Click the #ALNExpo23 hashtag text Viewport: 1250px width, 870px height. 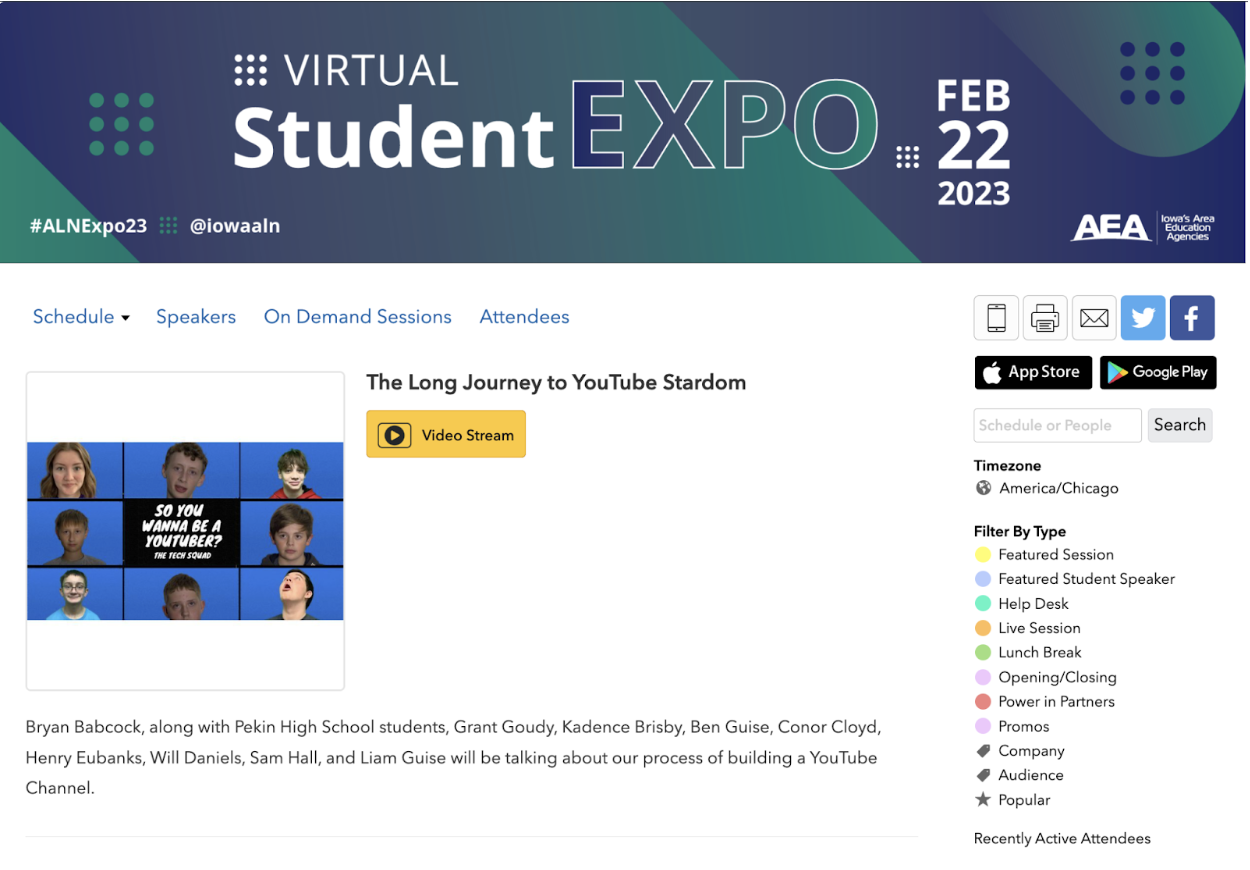(x=88, y=226)
